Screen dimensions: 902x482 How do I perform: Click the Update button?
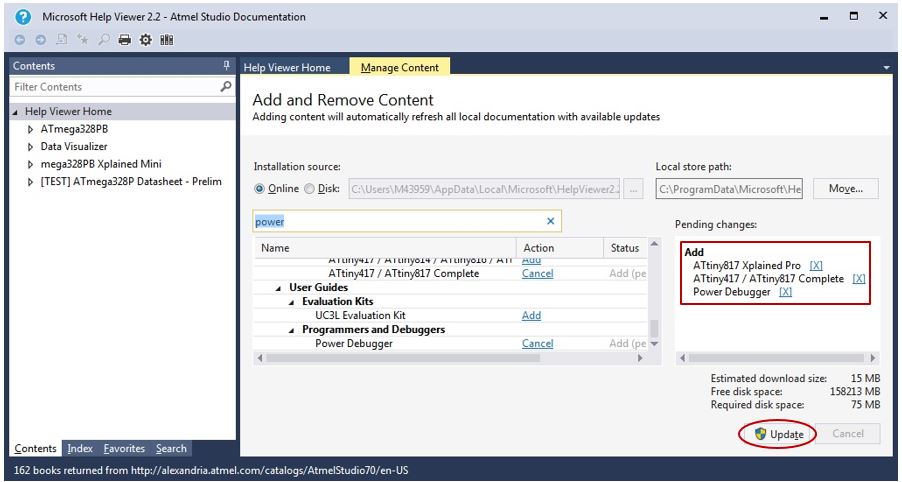click(778, 434)
